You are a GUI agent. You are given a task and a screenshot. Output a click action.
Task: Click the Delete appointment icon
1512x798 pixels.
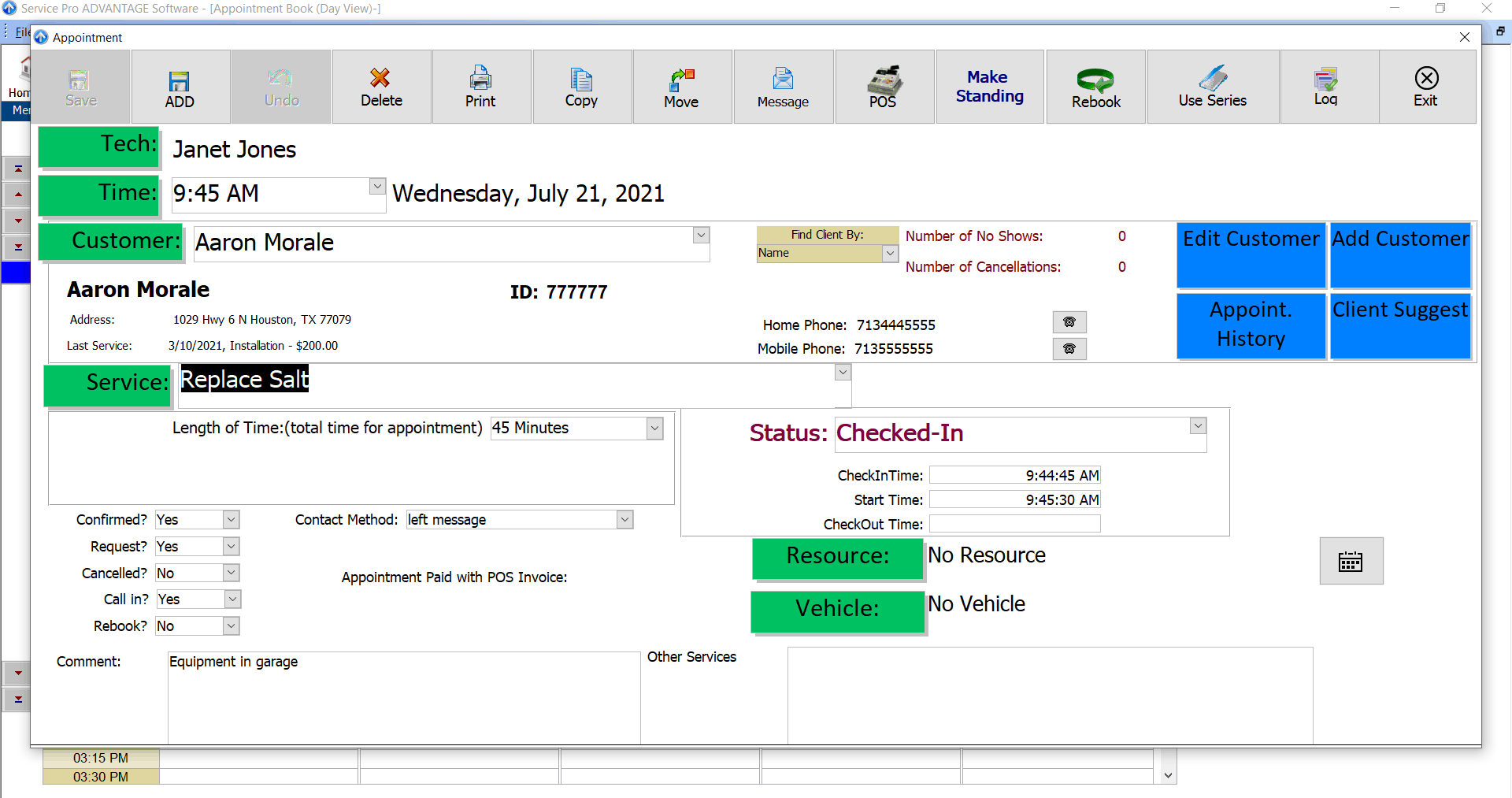tap(381, 87)
